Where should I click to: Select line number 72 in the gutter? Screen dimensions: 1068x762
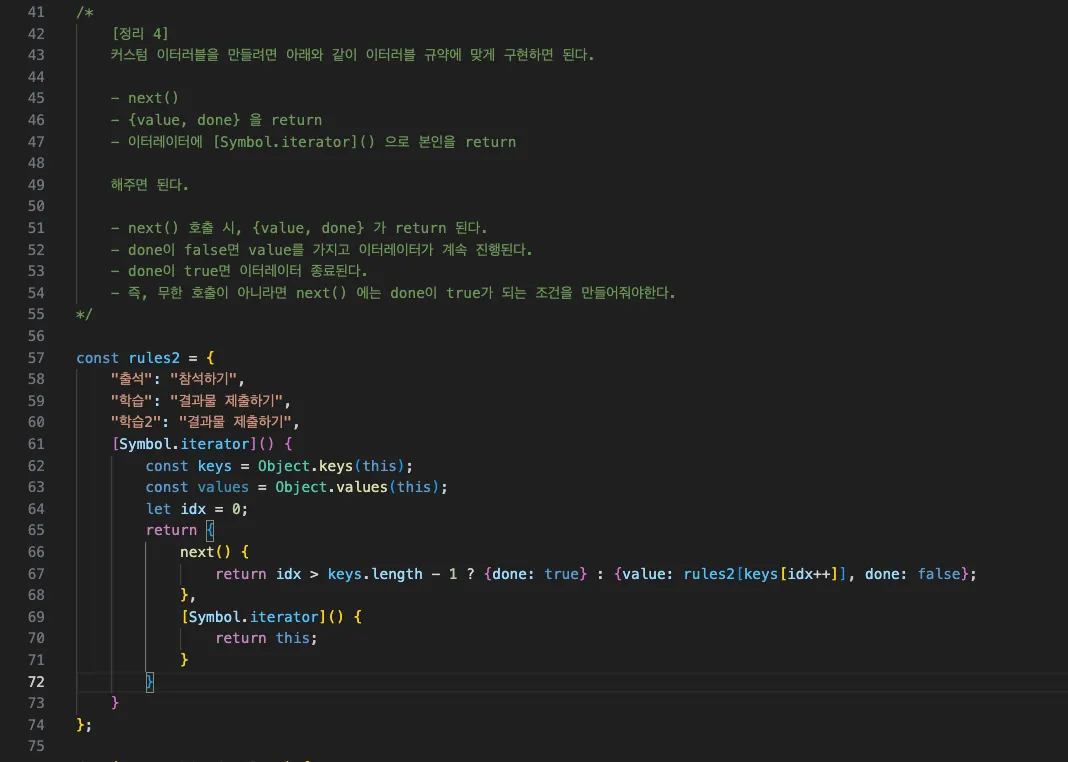[x=36, y=682]
